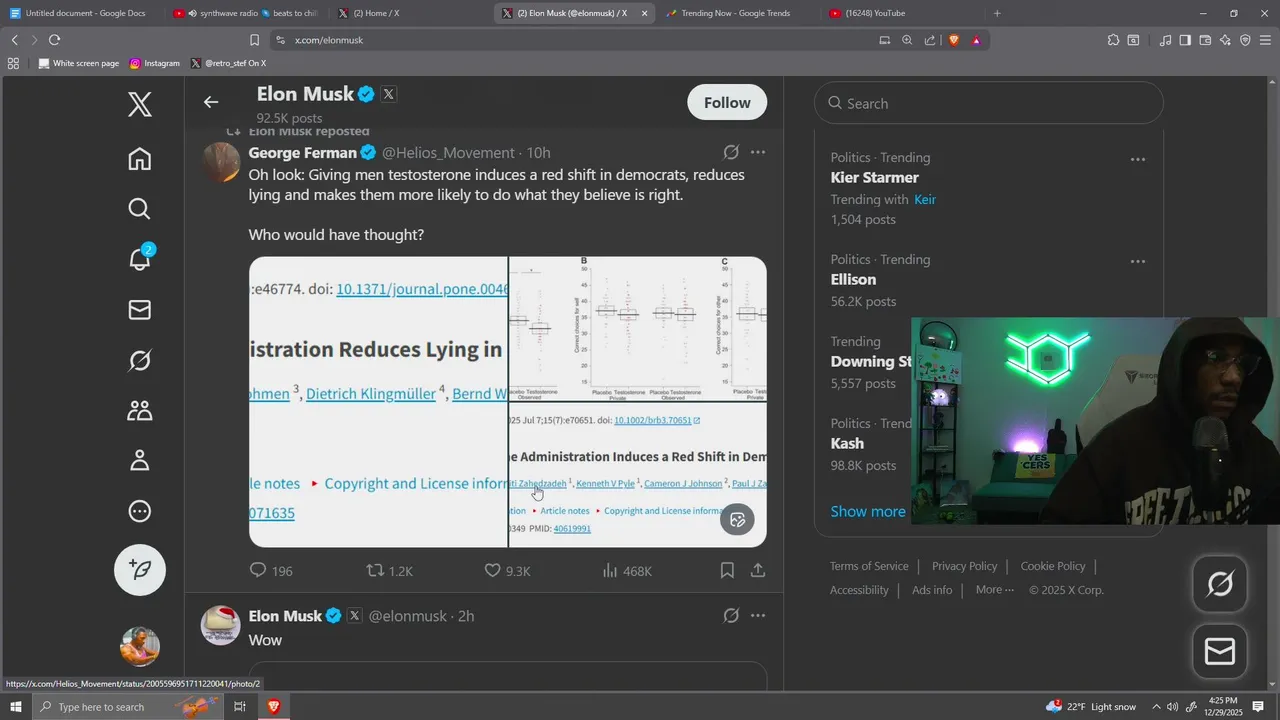Viewport: 1280px width, 720px height.
Task: Switch to Home / X tab
Action: coord(410,13)
